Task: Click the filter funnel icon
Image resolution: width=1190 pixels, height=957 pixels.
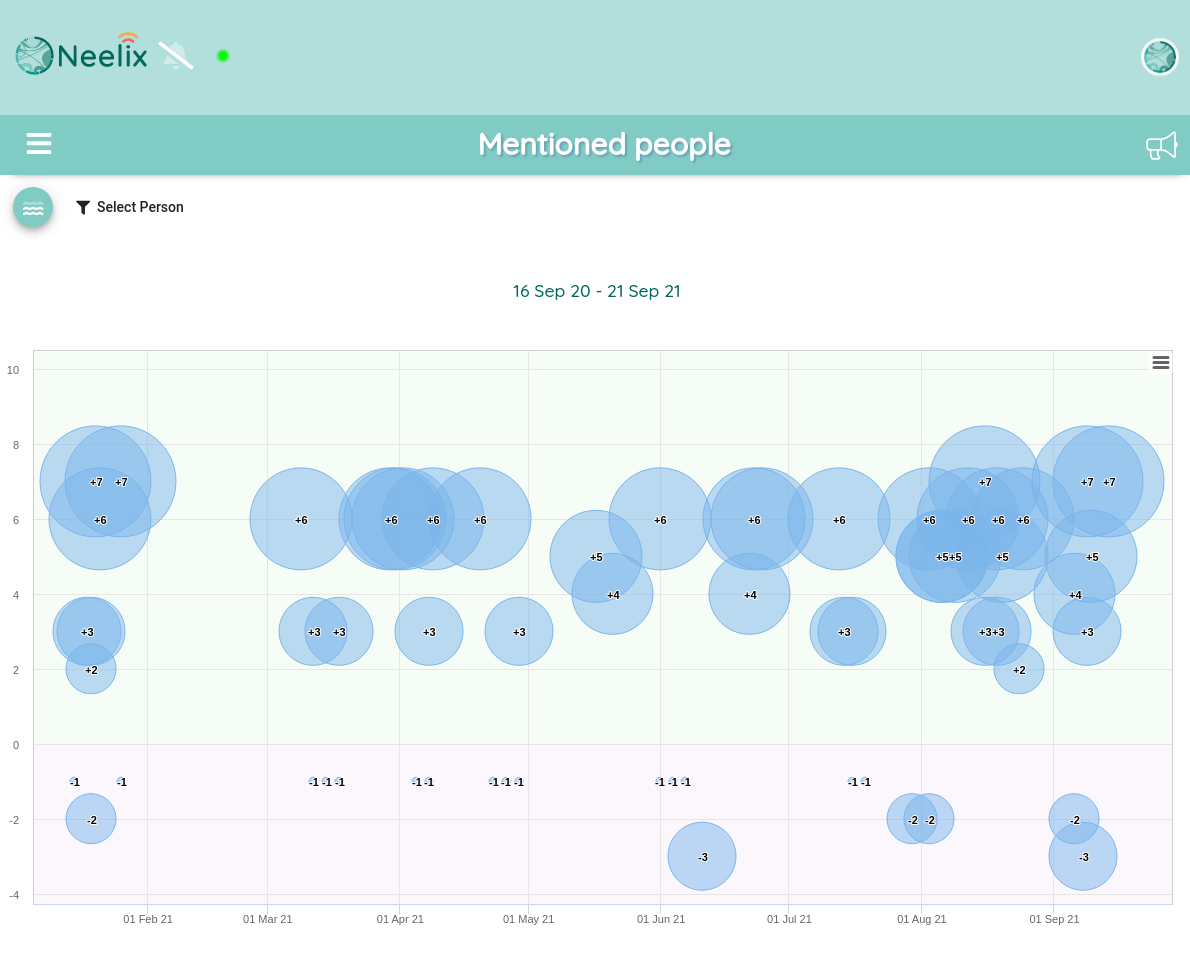Action: (x=83, y=207)
